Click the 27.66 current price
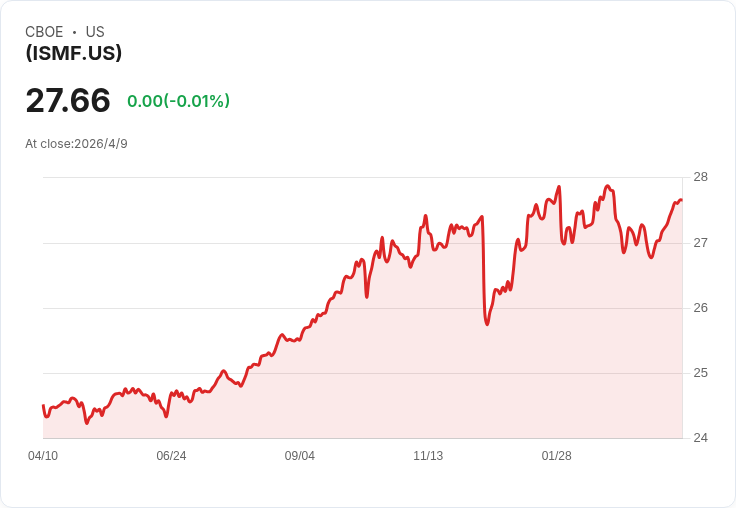Viewport: 736px width, 508px height. (x=68, y=101)
